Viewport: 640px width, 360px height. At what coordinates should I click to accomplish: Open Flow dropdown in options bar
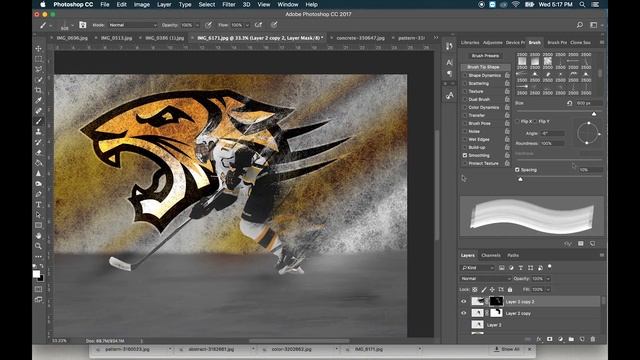tap(247, 25)
